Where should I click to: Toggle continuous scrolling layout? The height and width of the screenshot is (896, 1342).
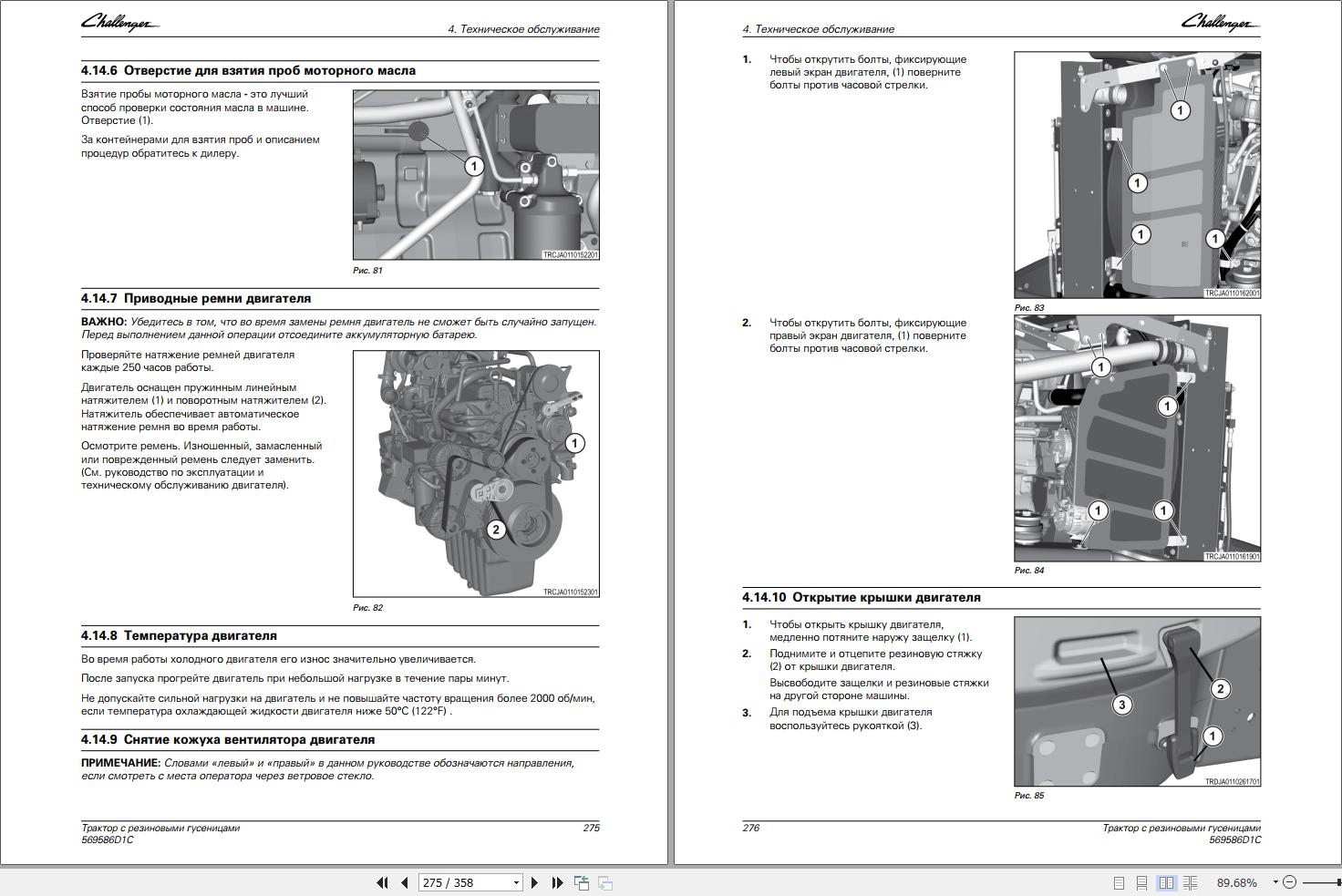(x=1142, y=882)
